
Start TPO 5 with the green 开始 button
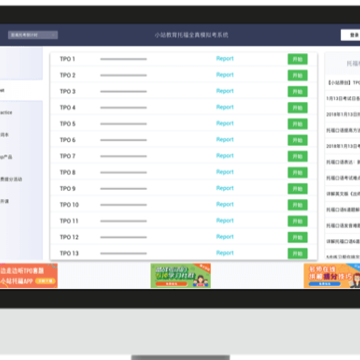[x=298, y=124]
